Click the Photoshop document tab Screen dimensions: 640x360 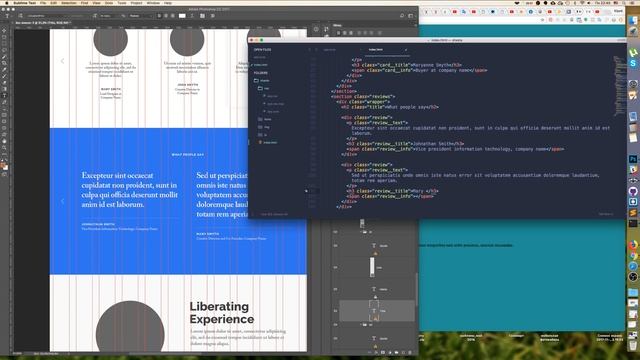tap(43, 23)
